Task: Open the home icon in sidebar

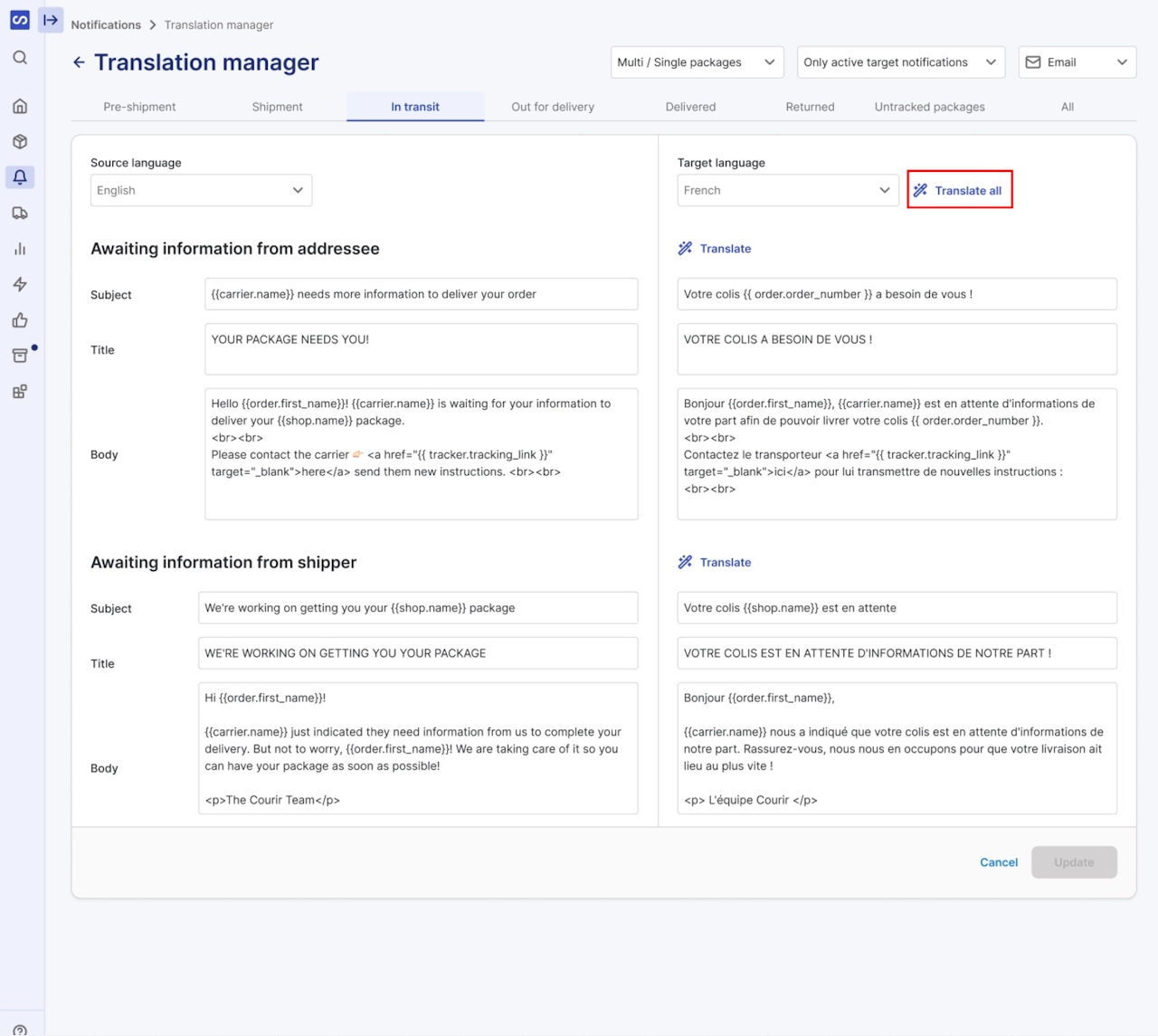Action: click(x=20, y=107)
